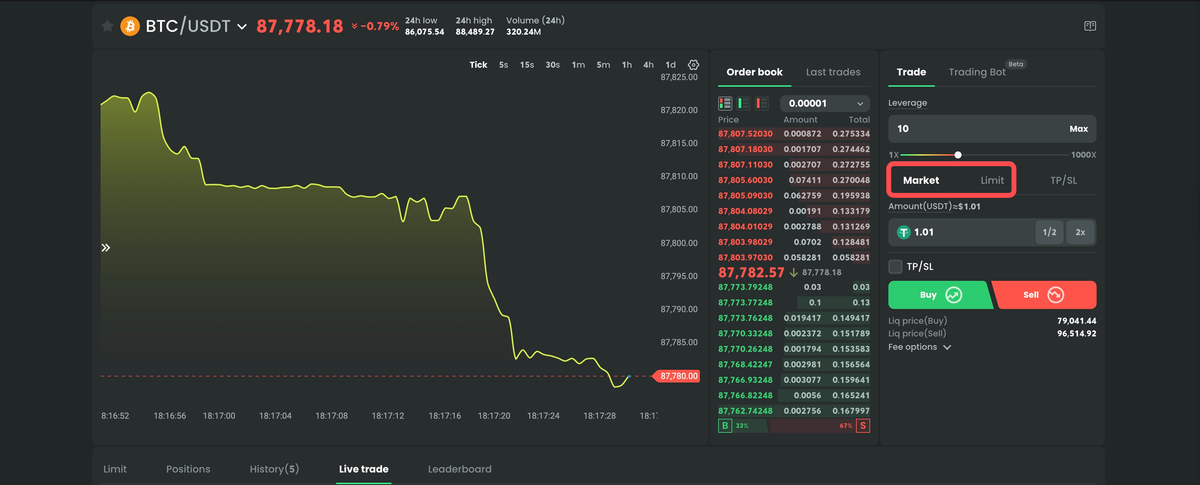The image size is (1200, 485).
Task: Halve amount with 1/2 button
Action: pyautogui.click(x=1048, y=232)
